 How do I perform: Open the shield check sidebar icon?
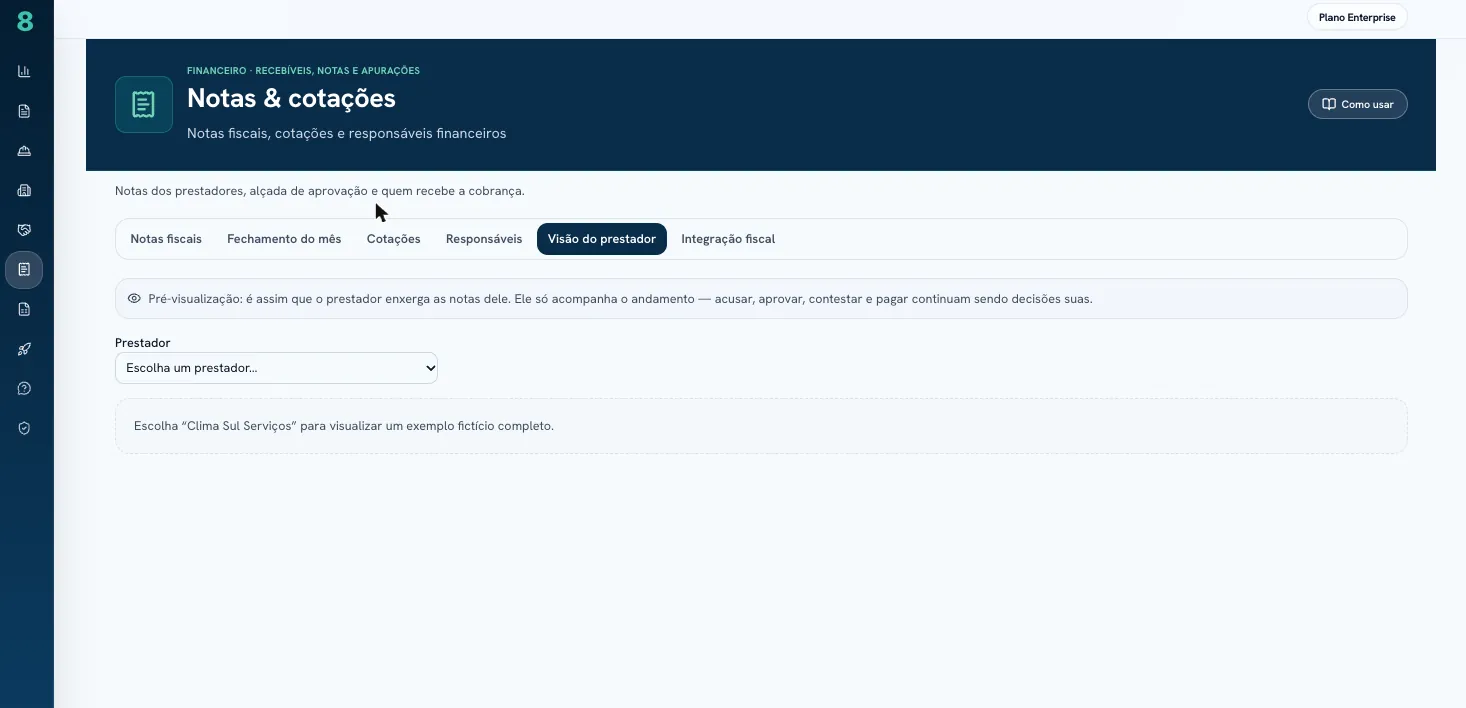pyautogui.click(x=24, y=428)
